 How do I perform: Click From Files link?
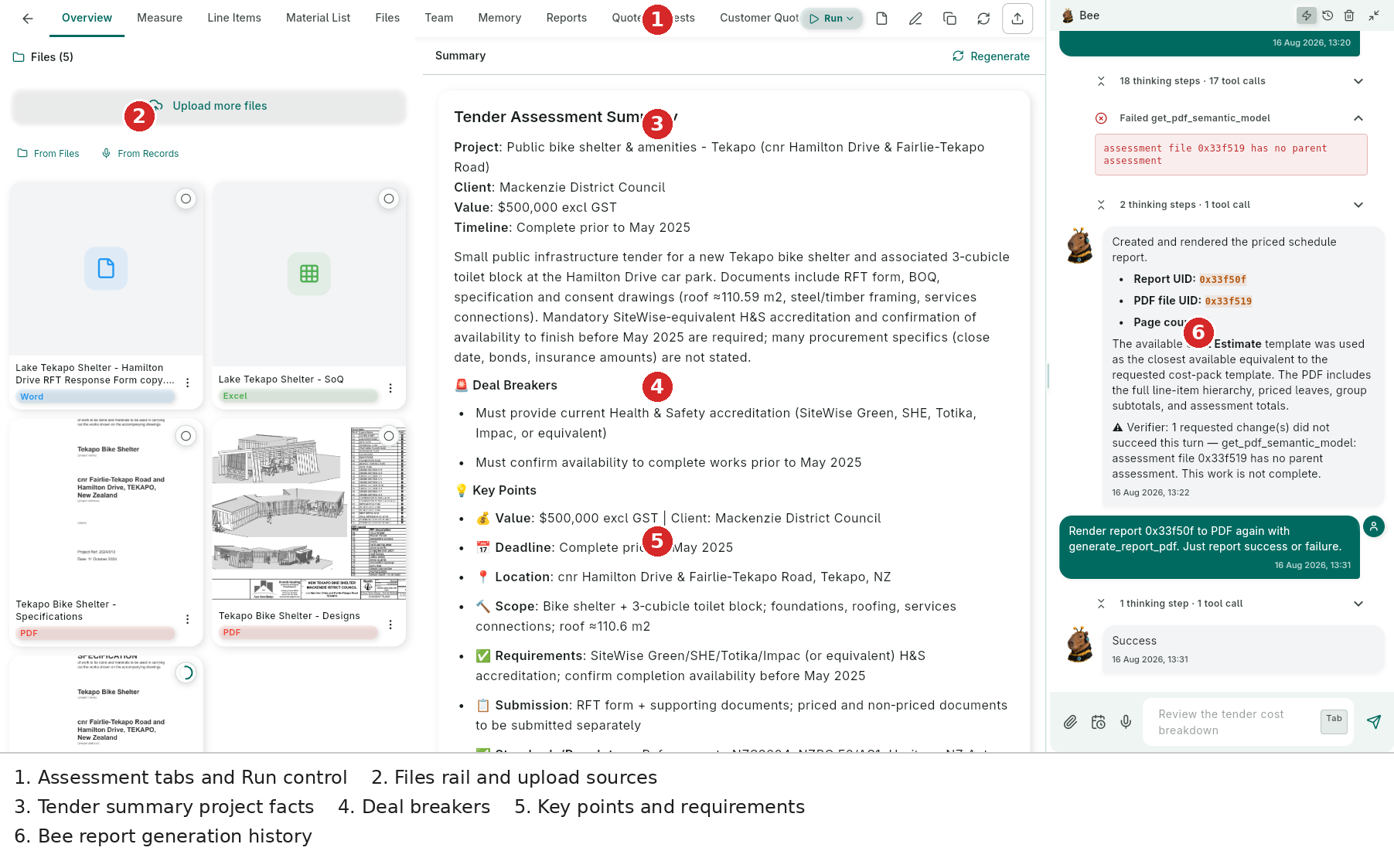click(x=49, y=154)
